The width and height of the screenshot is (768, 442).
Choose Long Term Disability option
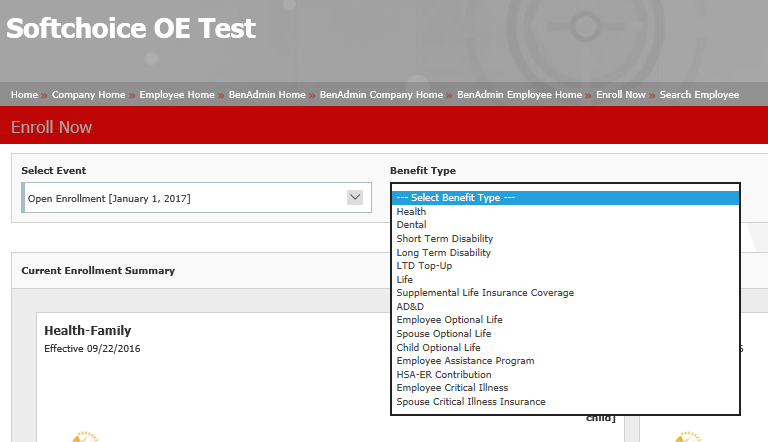pyautogui.click(x=443, y=253)
